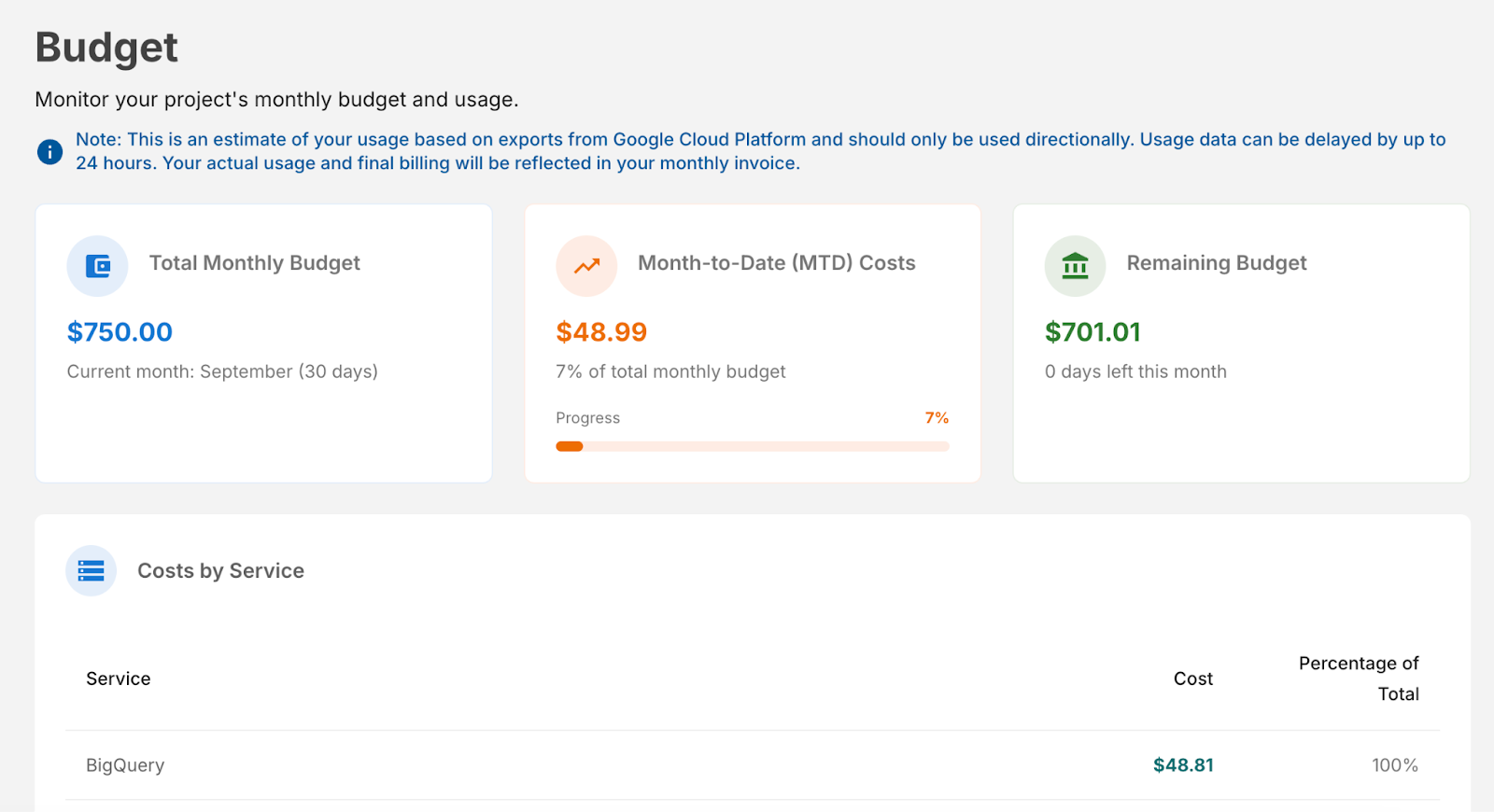Click the Google Cloud Platform usage note text

pyautogui.click(x=760, y=151)
